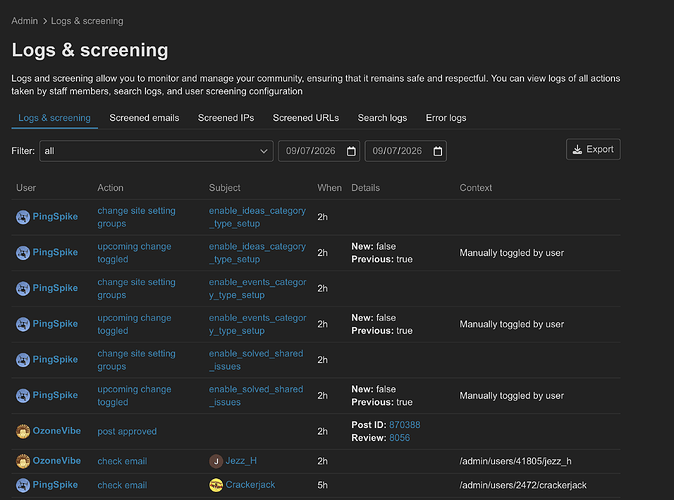Go to Error logs tab
The image size is (674, 500).
click(x=446, y=118)
